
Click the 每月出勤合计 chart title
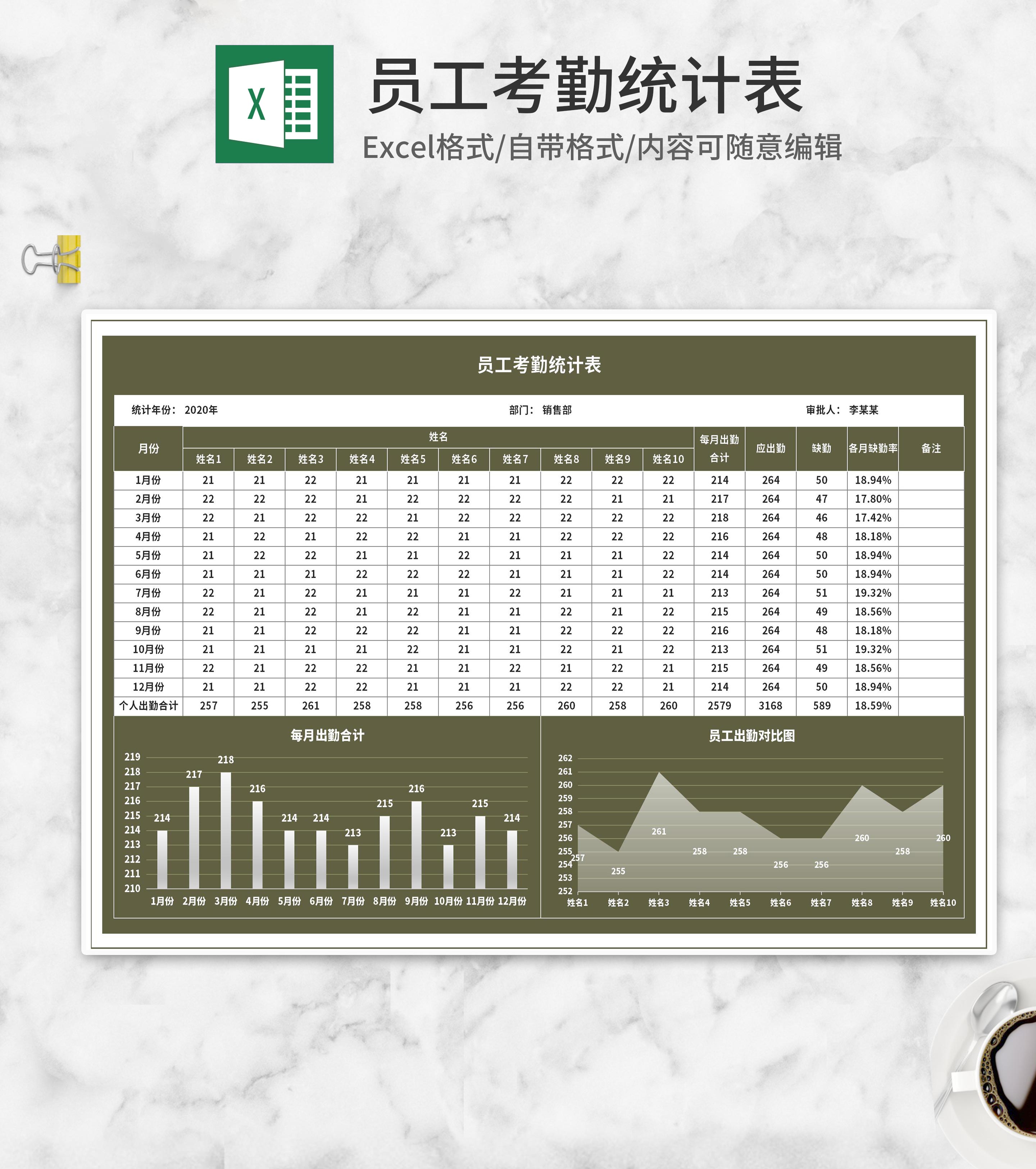click(327, 736)
